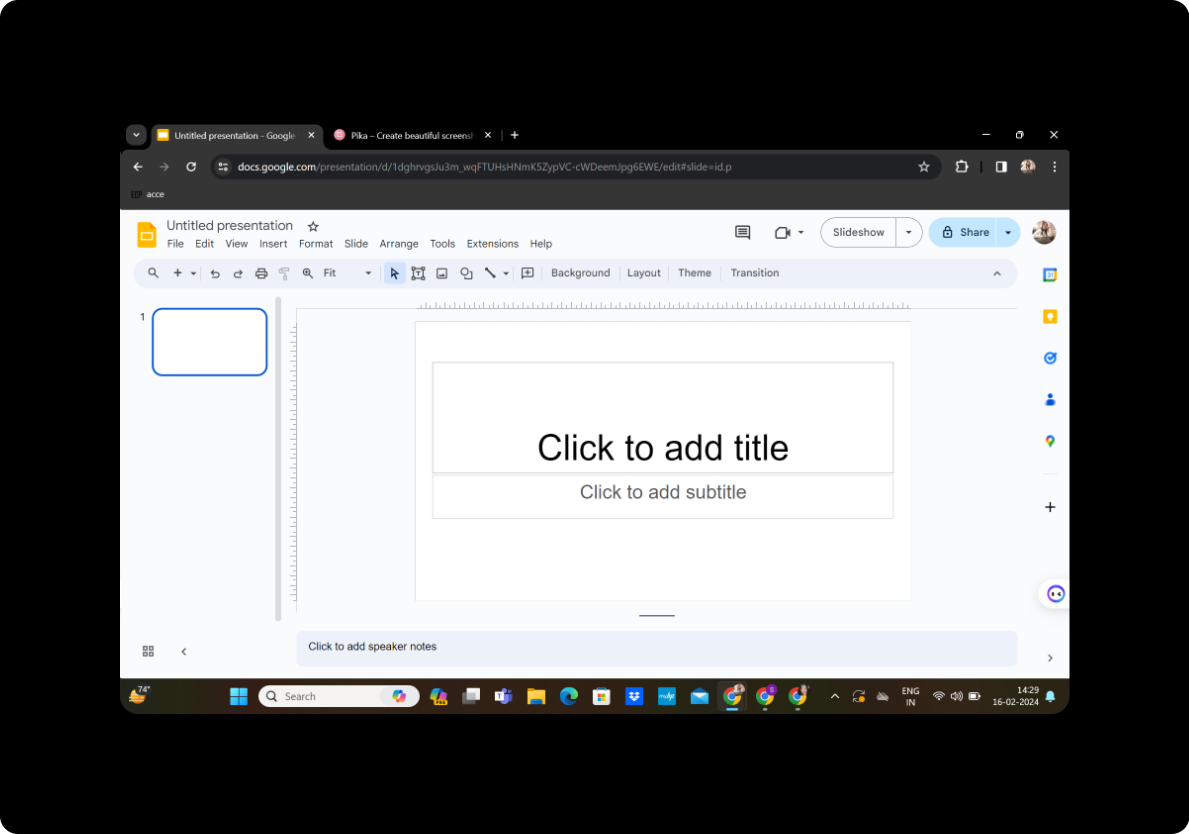Open the Edit menu

204,243
